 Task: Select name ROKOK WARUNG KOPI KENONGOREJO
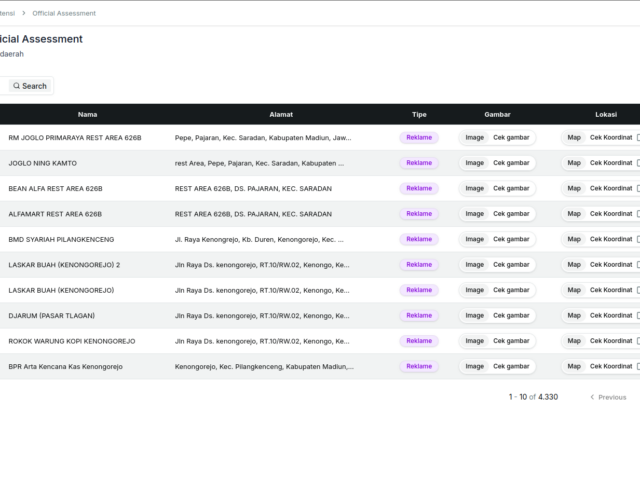point(72,341)
